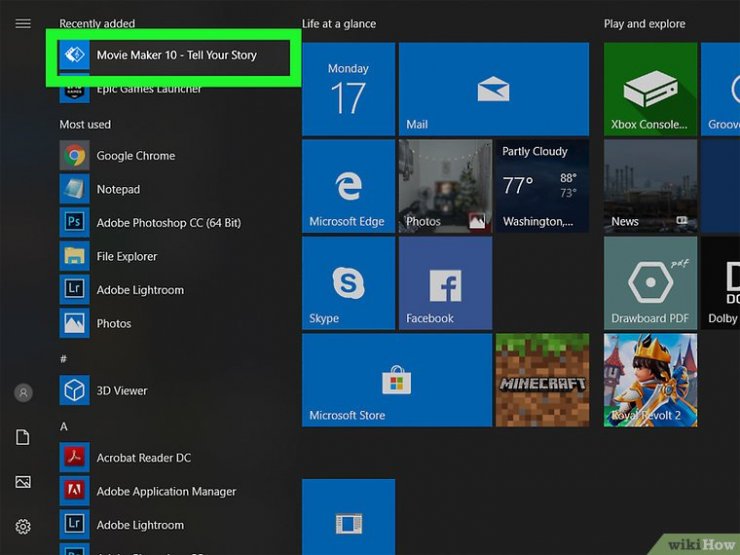
Task: Click the Recently added heading
Action: coord(97,24)
